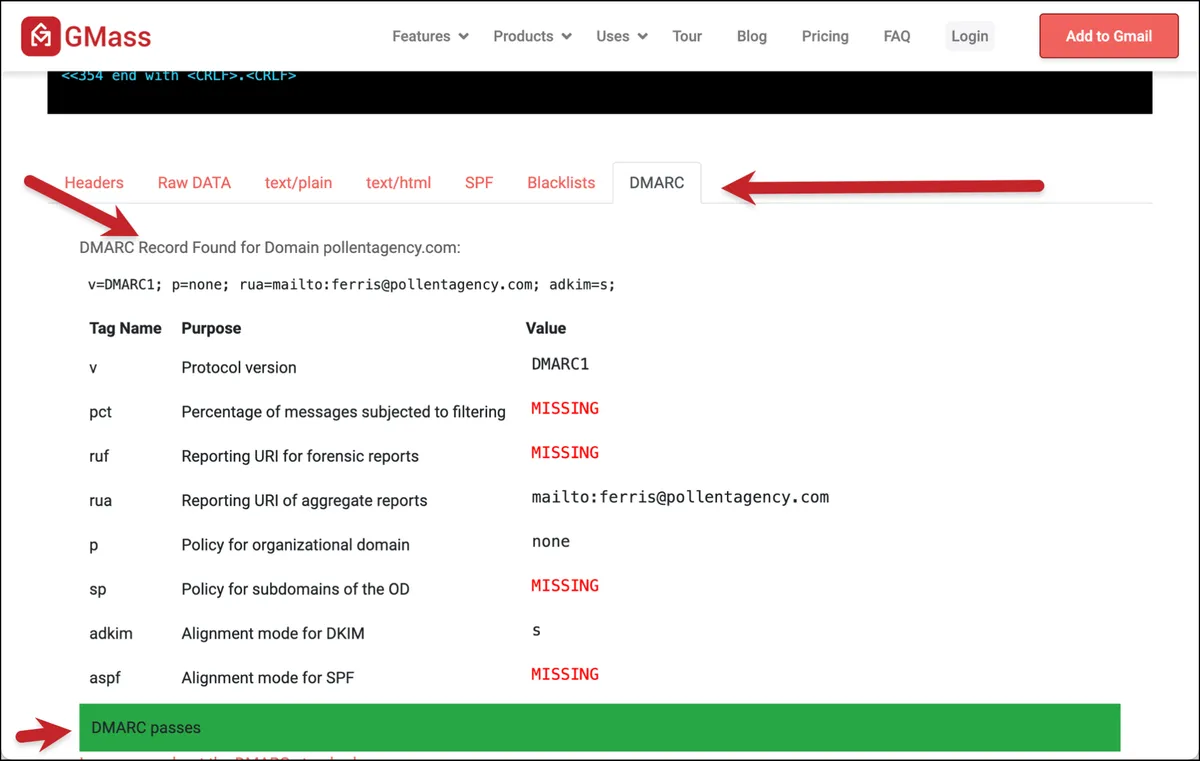Click the 'Tag Name' column header
Screen dimensions: 1200x761
point(125,328)
